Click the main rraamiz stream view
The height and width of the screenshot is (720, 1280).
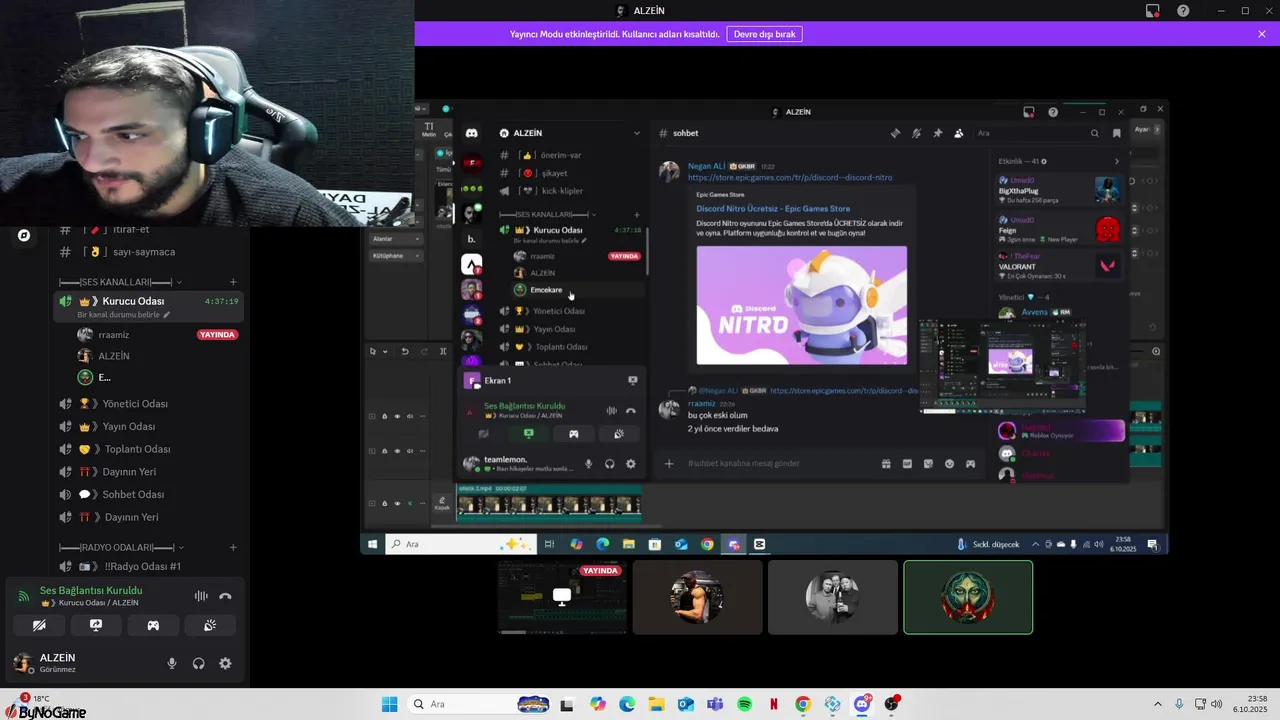764,327
